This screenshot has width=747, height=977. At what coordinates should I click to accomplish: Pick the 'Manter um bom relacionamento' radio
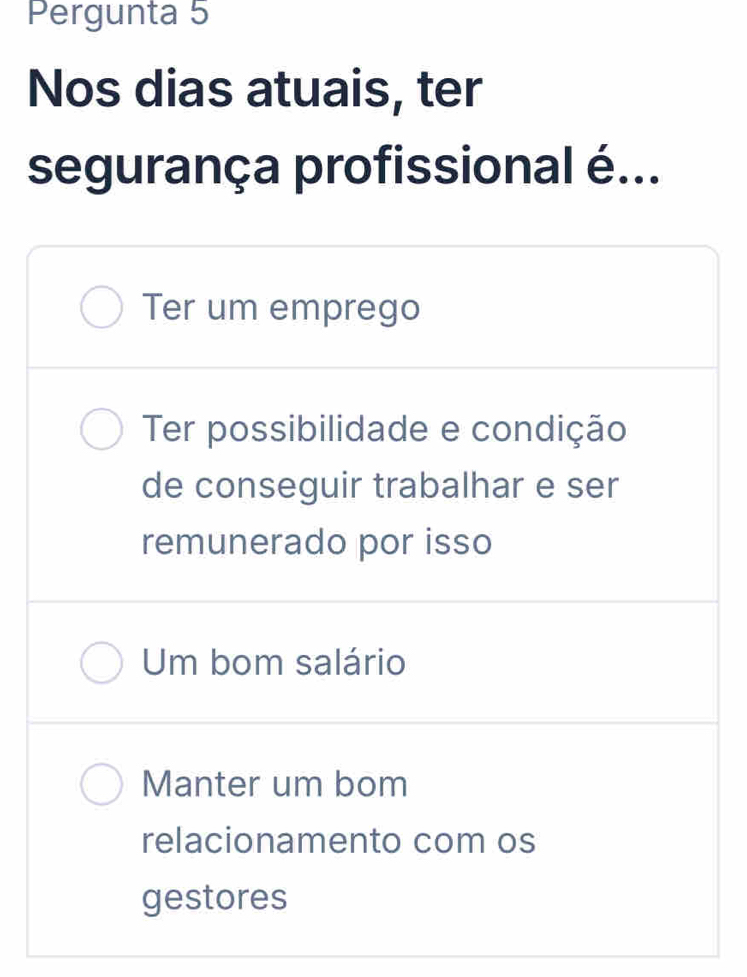coord(101,785)
